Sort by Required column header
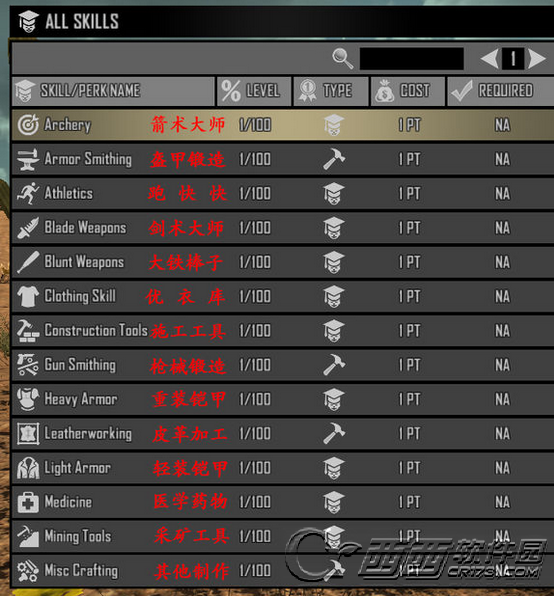 [500, 91]
